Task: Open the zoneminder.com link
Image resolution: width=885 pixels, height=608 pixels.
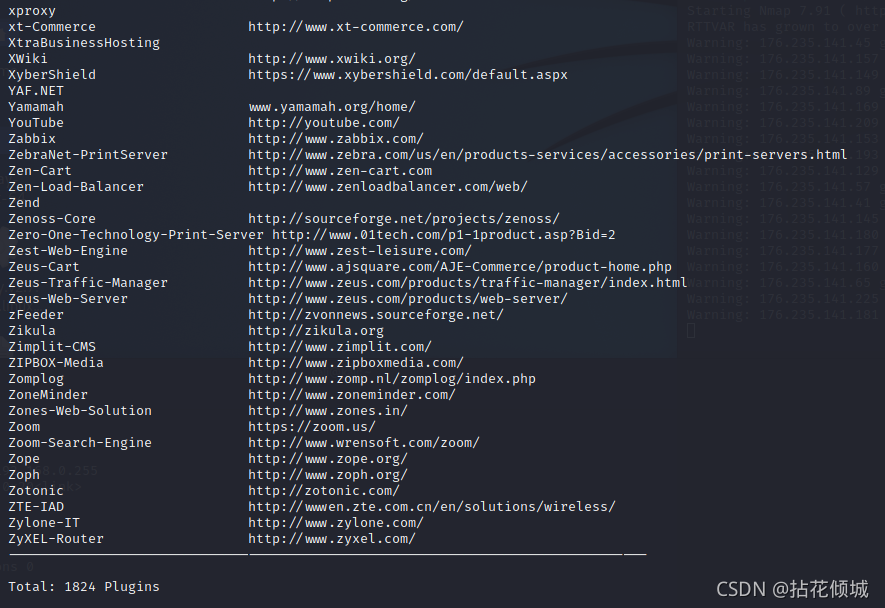Action: 352,395
